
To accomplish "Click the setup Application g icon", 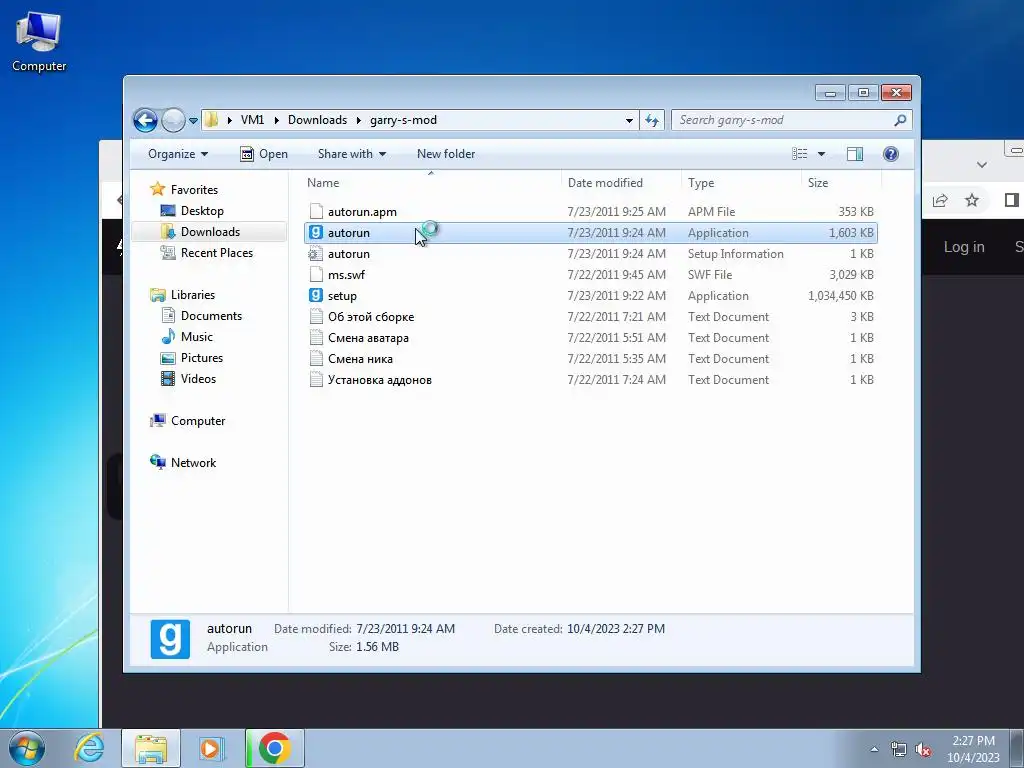I will click(316, 295).
